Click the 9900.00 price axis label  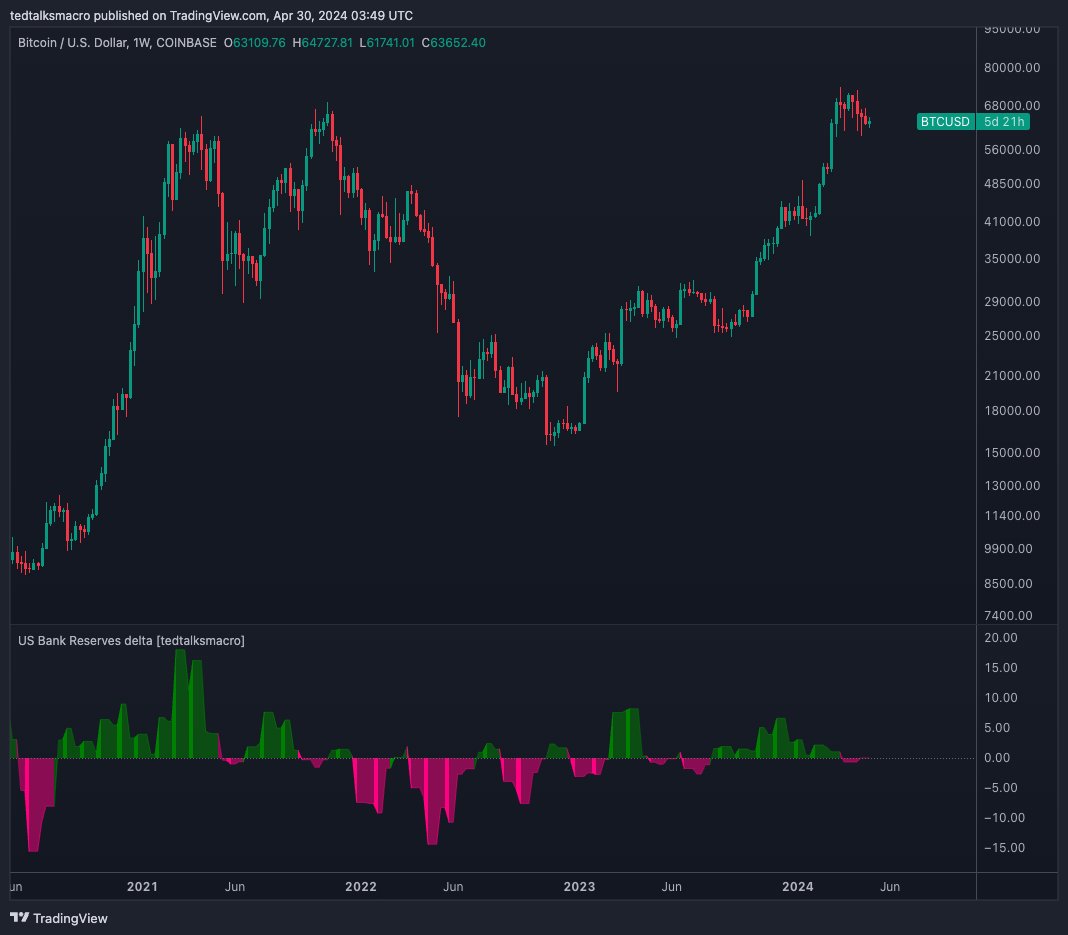tap(1008, 549)
